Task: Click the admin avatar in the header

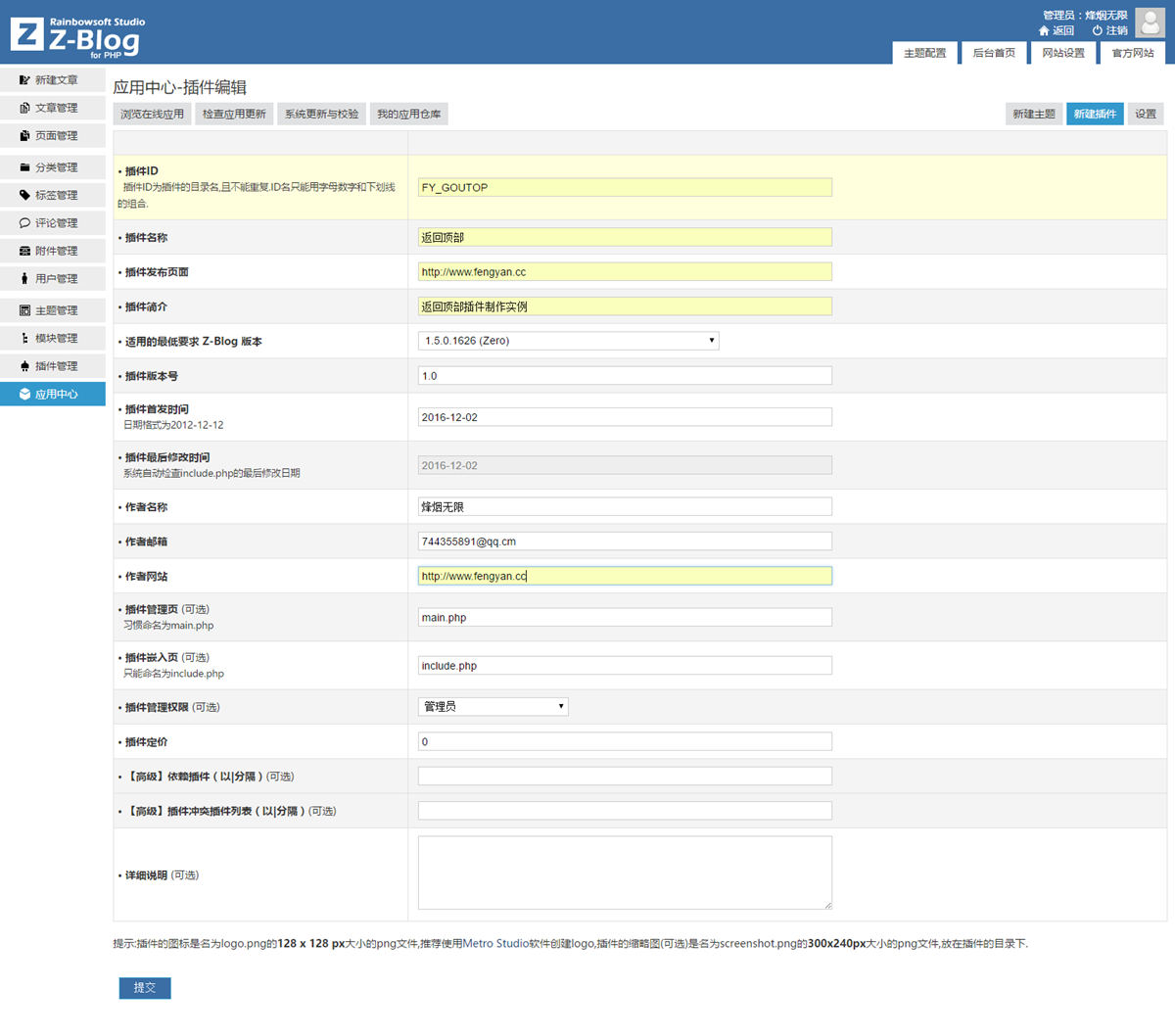Action: coord(1150,22)
